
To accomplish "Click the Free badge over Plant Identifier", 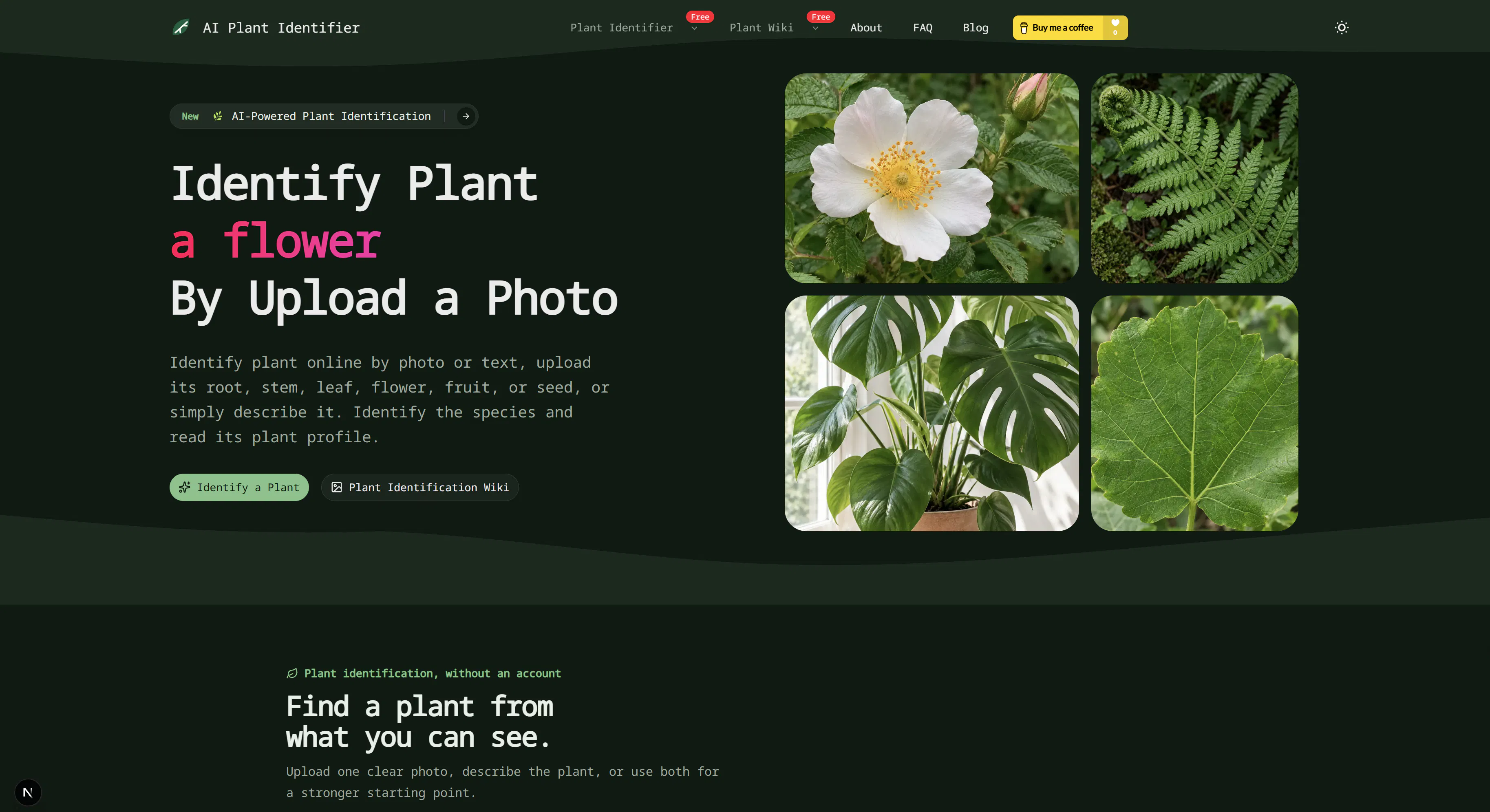I will [x=700, y=17].
